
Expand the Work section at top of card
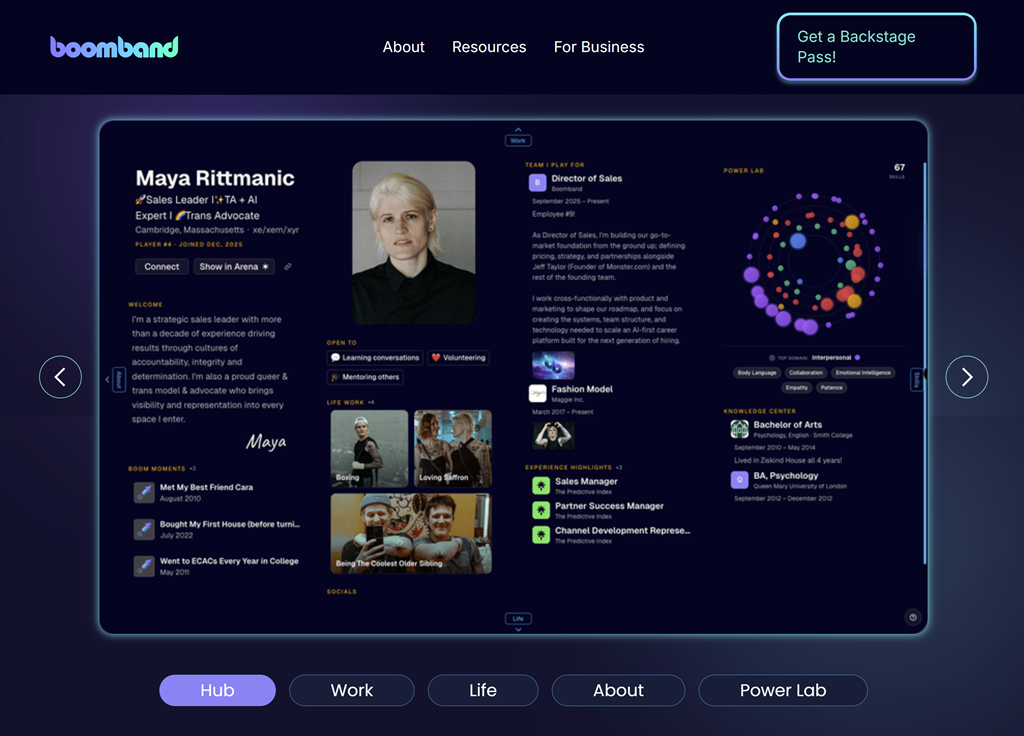pyautogui.click(x=518, y=136)
